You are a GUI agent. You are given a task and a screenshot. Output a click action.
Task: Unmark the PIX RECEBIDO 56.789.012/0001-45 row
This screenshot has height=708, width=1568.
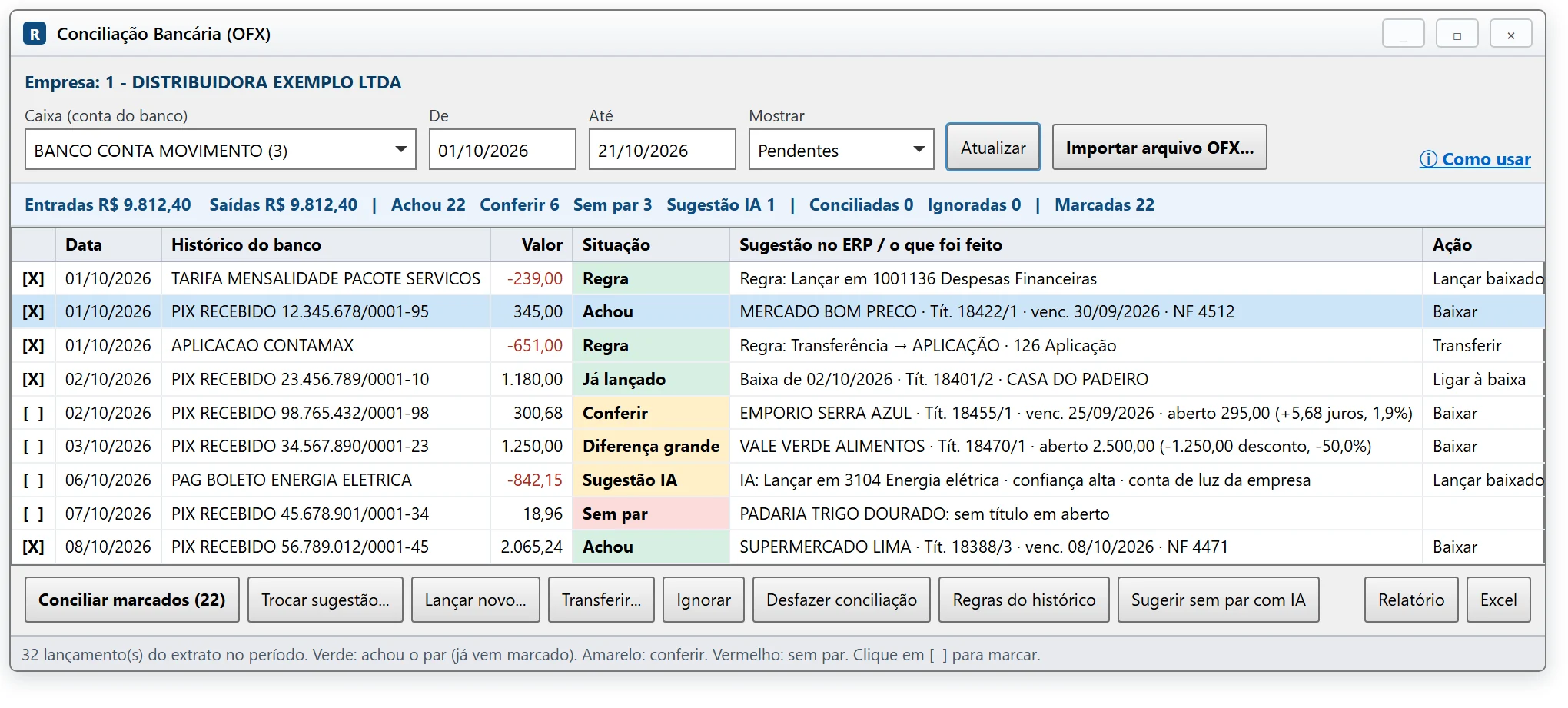[33, 547]
